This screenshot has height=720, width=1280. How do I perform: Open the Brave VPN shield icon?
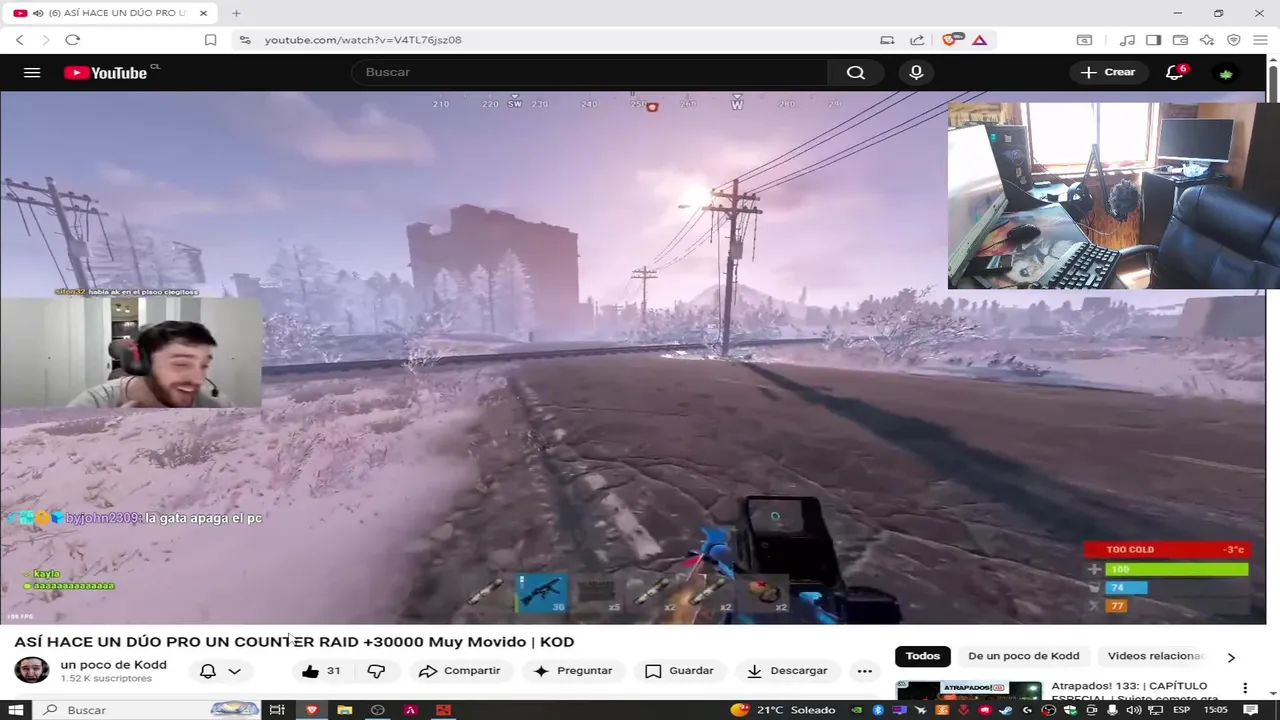click(1234, 40)
